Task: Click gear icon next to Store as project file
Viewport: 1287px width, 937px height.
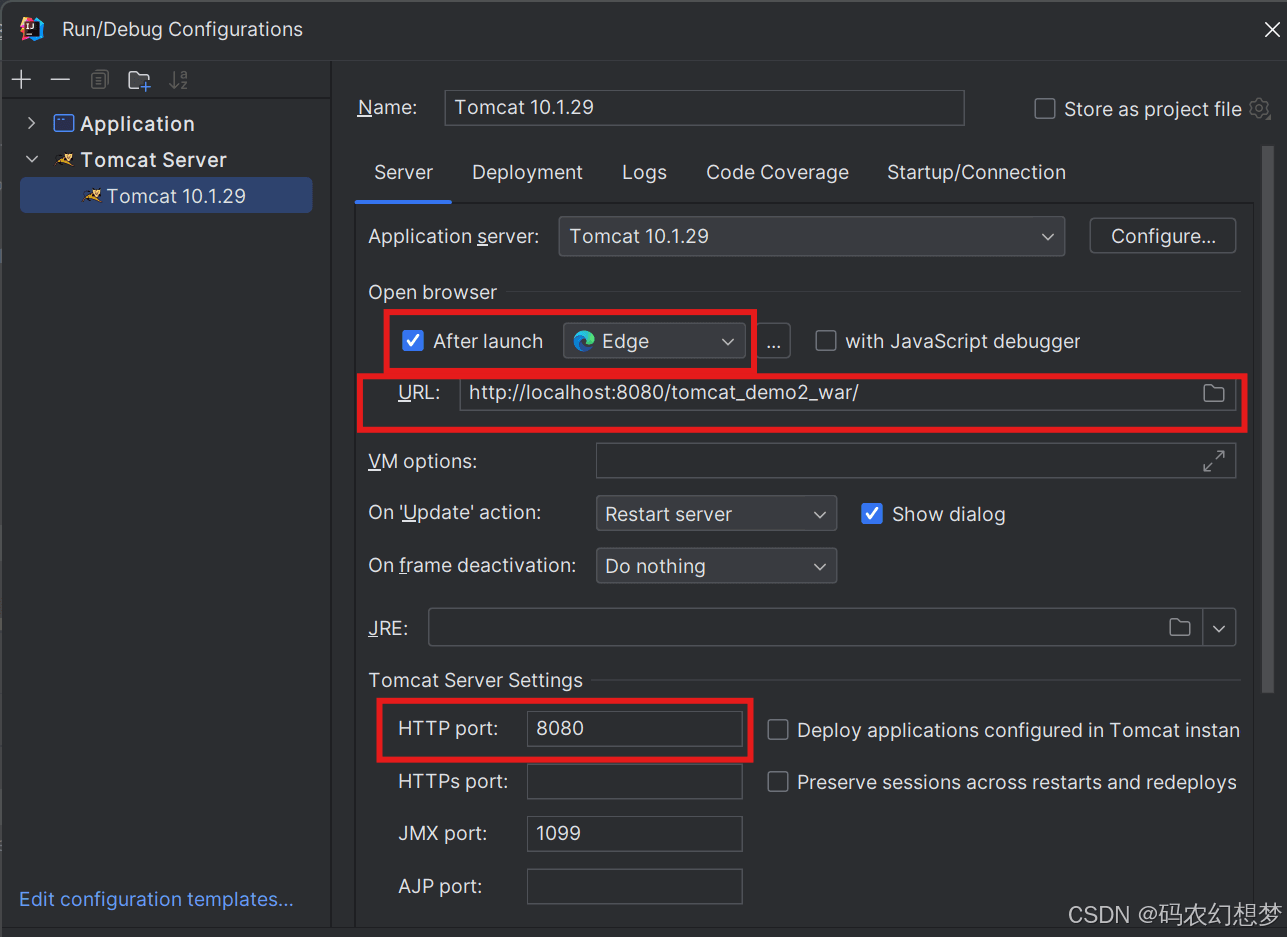Action: click(x=1260, y=109)
